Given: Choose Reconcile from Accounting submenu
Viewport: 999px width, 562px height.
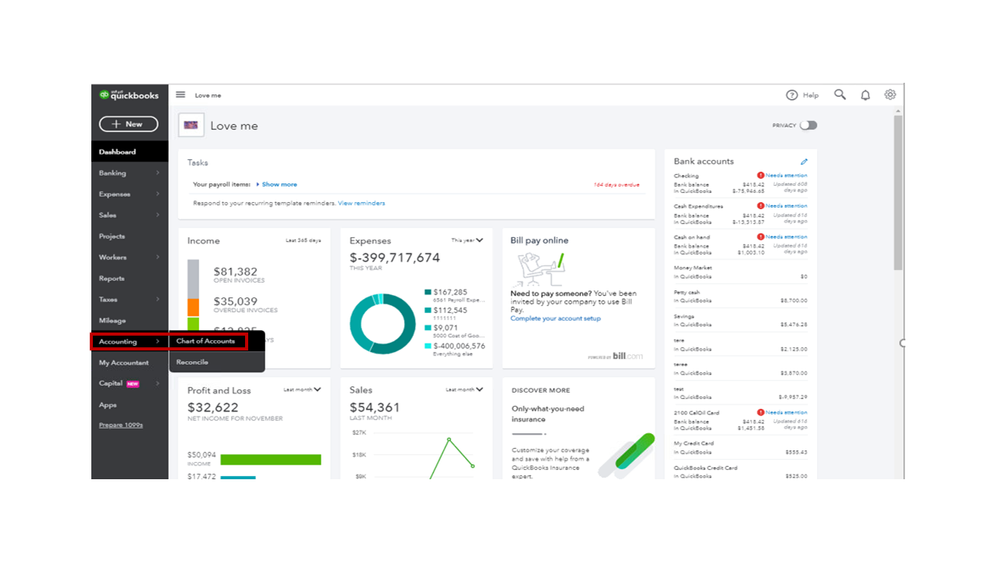Looking at the screenshot, I should point(192,362).
